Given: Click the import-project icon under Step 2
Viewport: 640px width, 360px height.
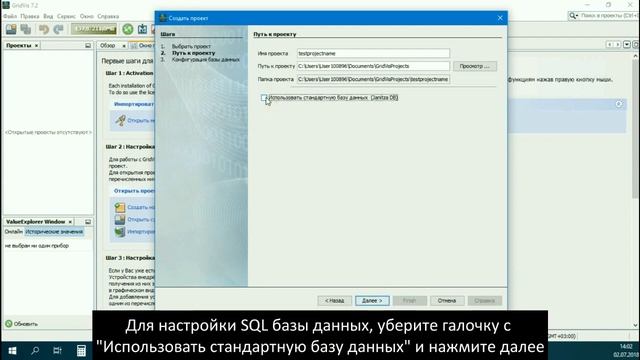Looking at the screenshot, I should [x=120, y=232].
